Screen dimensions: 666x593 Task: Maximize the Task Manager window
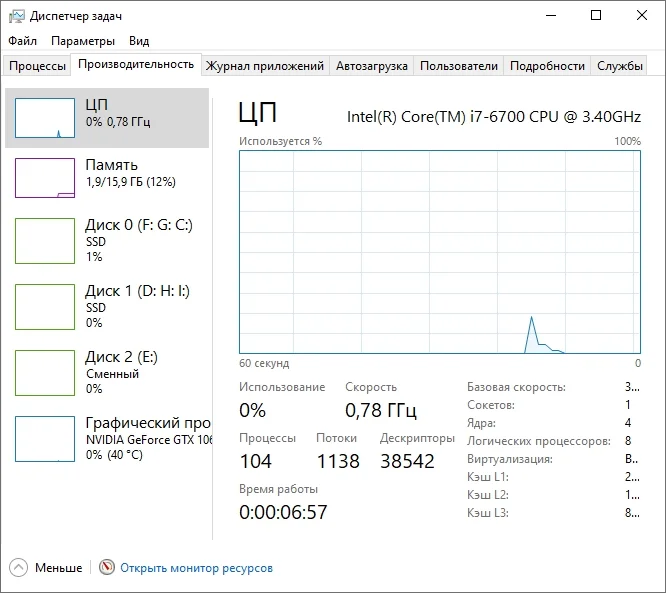(x=596, y=15)
